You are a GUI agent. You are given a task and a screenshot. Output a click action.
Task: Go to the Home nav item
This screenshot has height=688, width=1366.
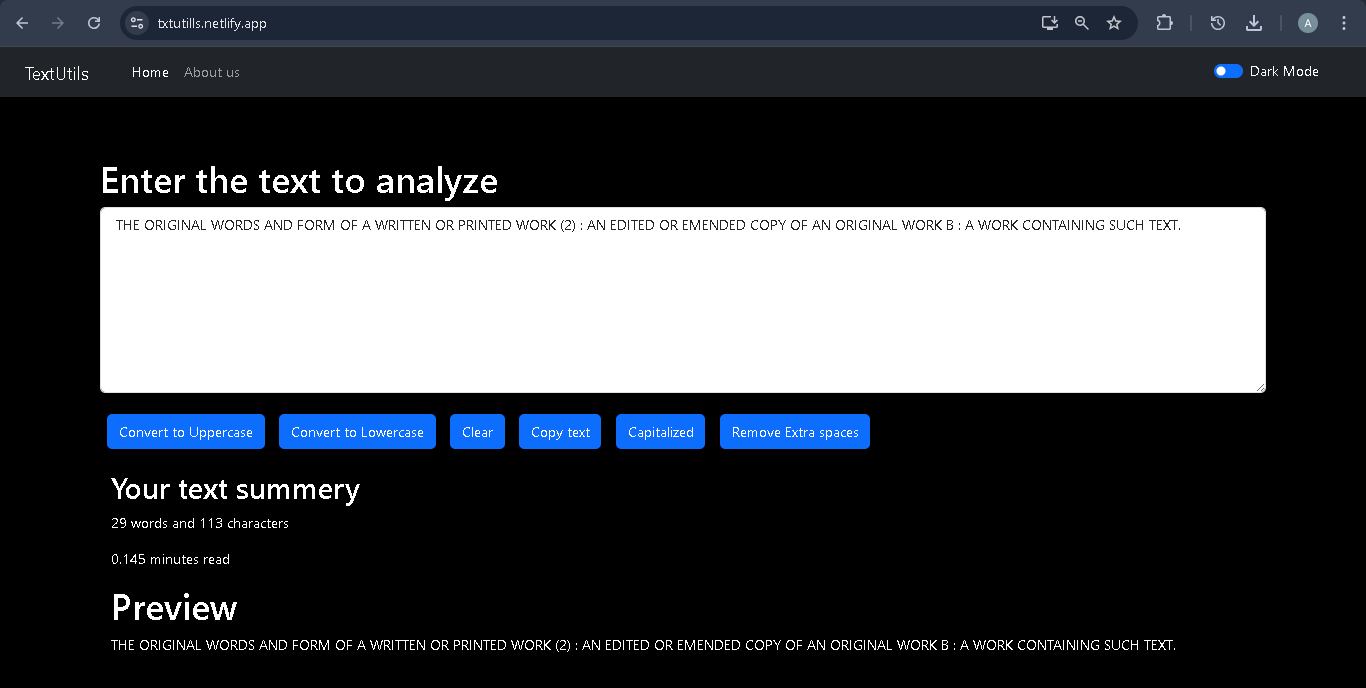(x=150, y=72)
